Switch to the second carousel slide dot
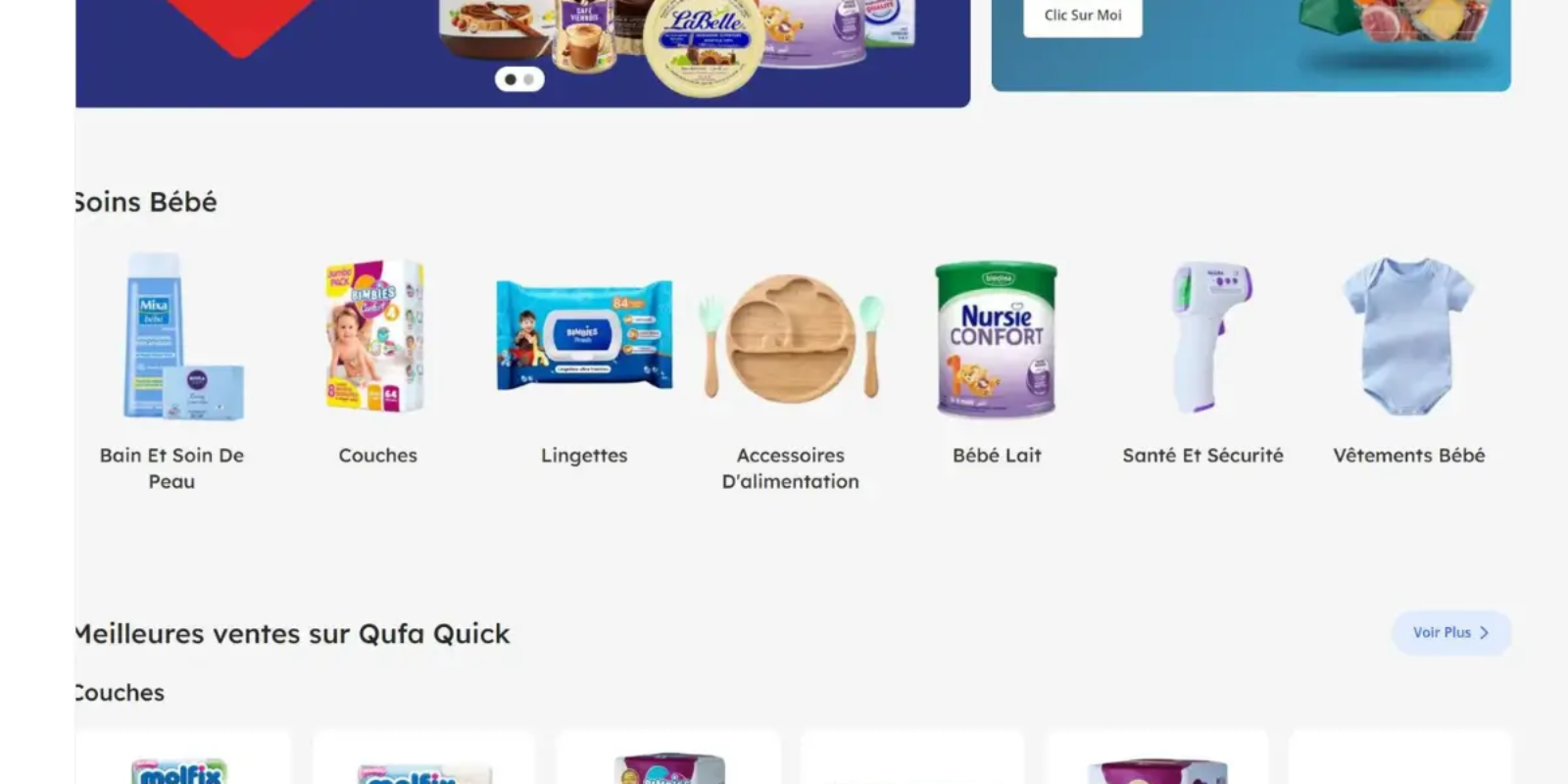Image resolution: width=1568 pixels, height=784 pixels. coord(529,79)
